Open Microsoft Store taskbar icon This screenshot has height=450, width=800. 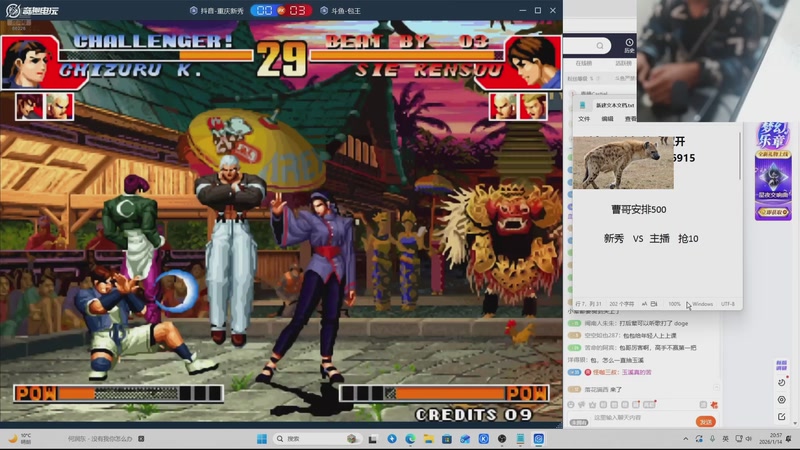click(447, 439)
